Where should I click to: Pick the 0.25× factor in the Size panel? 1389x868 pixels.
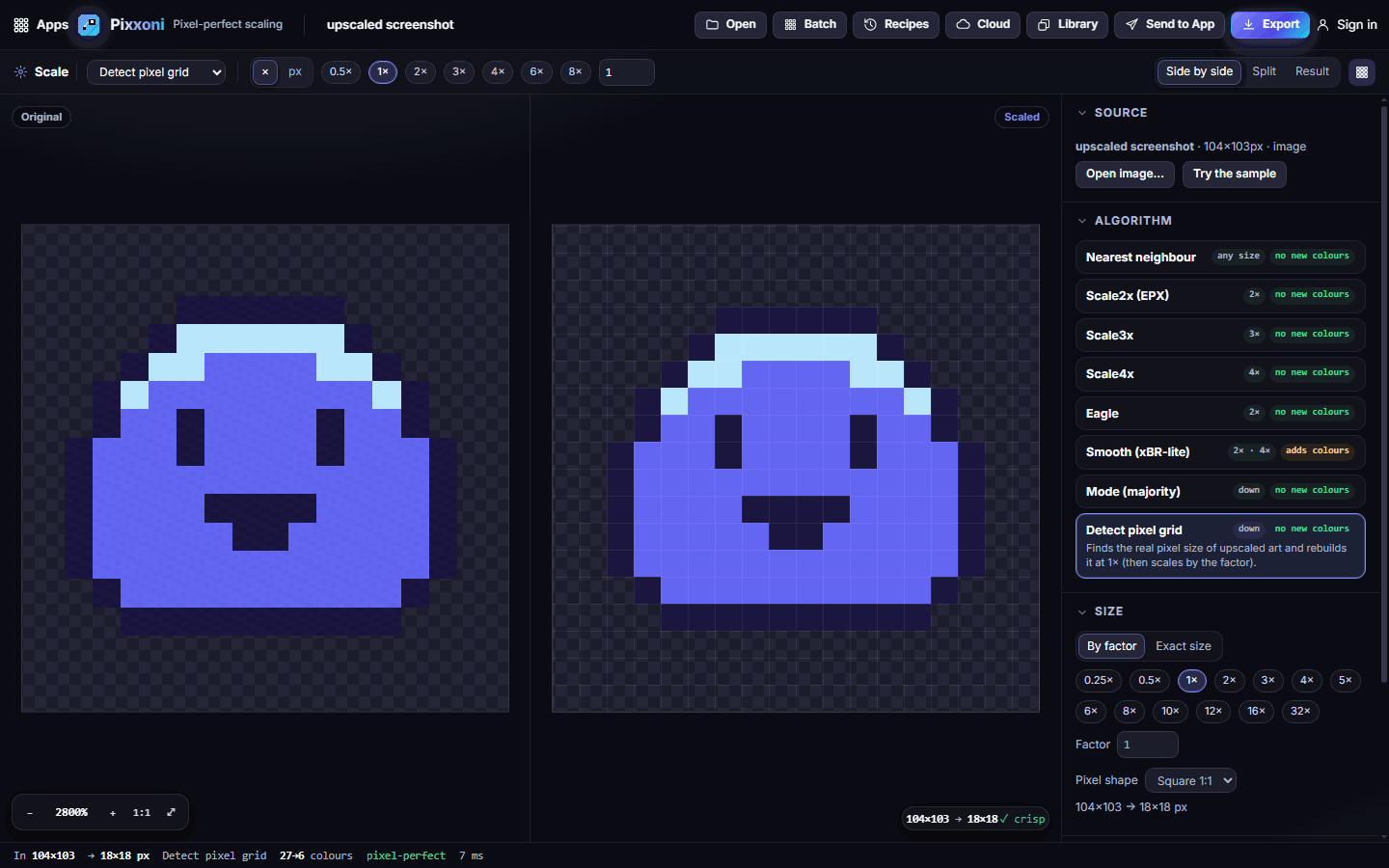(x=1099, y=680)
